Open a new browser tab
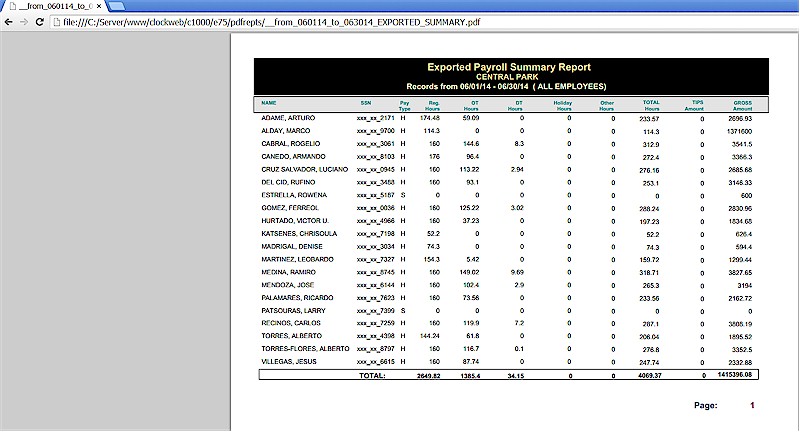Image resolution: width=800 pixels, height=432 pixels. point(118,6)
